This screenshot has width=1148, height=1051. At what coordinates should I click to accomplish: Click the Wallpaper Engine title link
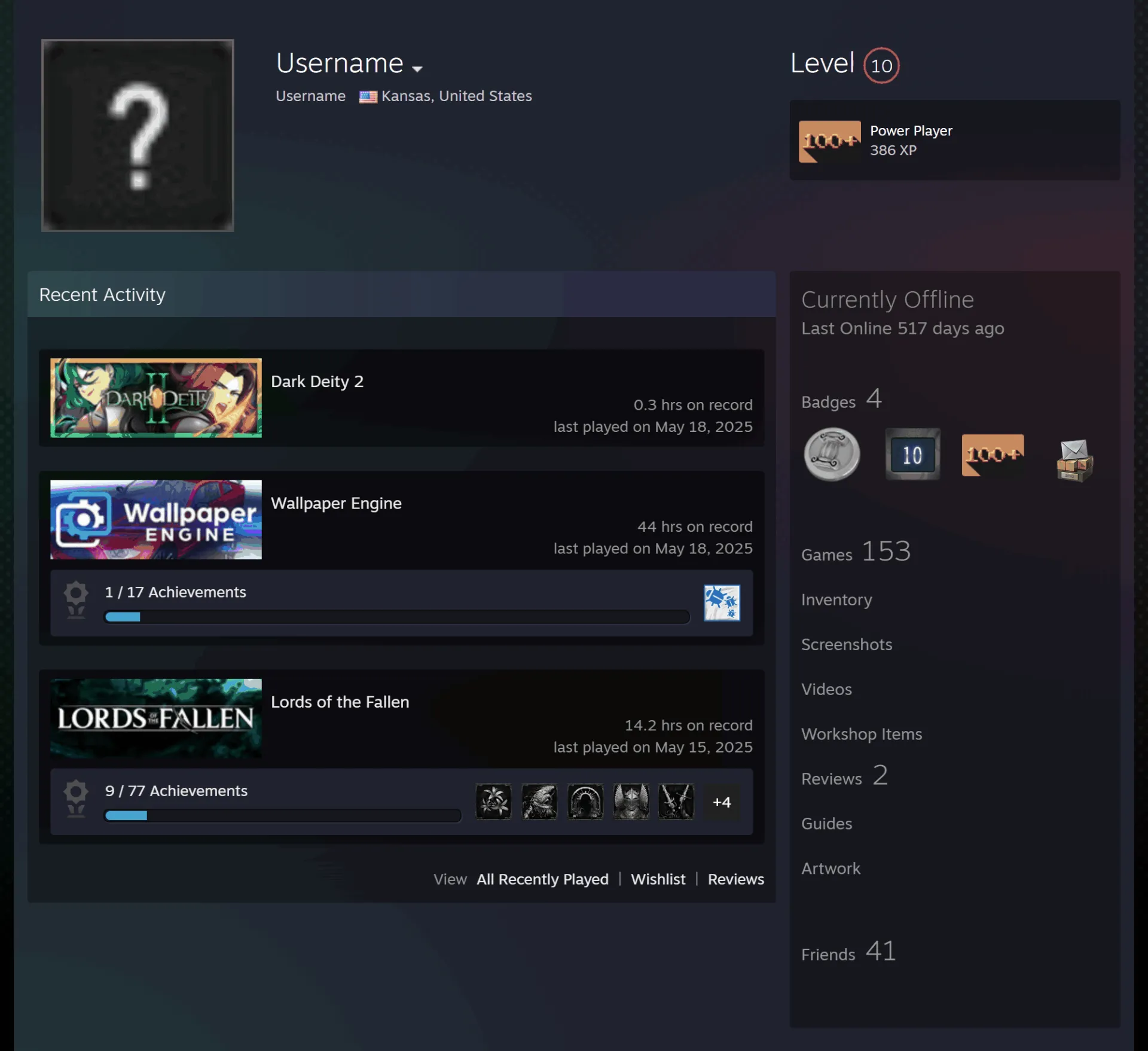[336, 504]
